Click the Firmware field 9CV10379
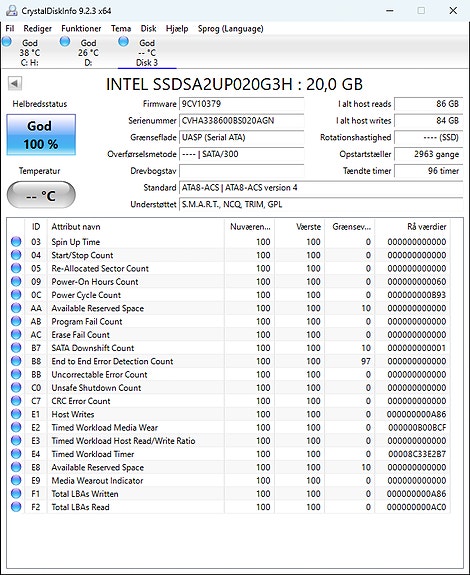 click(x=242, y=104)
